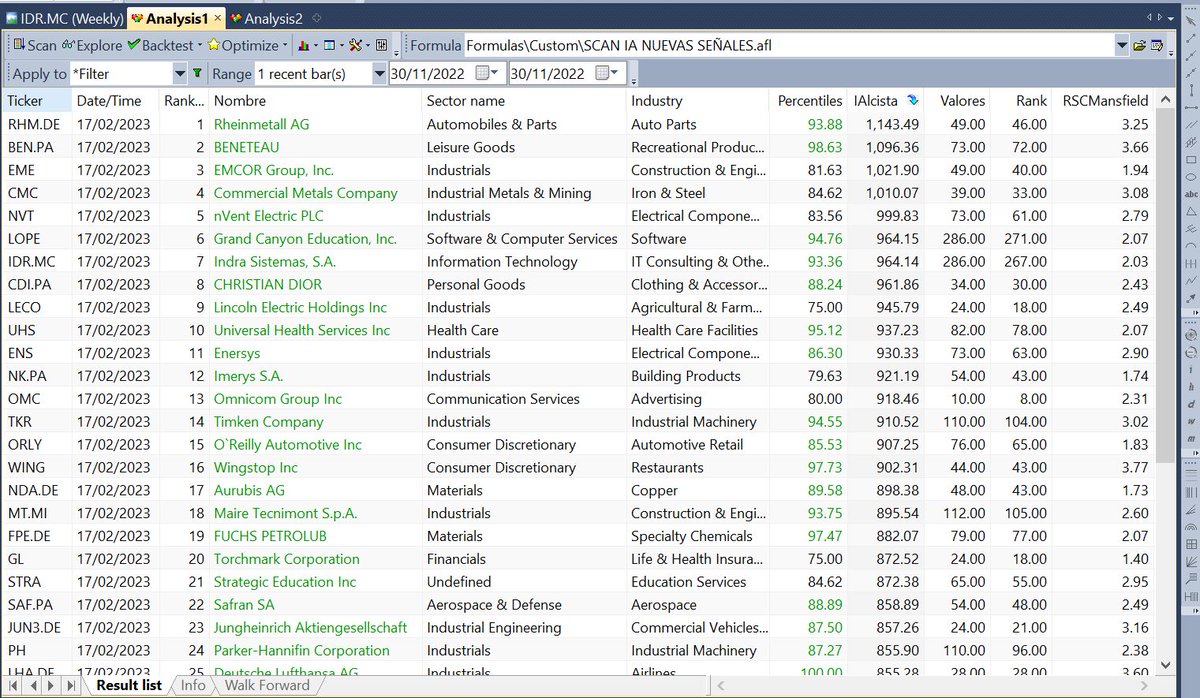
Task: Select the parallel lines drawing tool
Action: click(1189, 124)
